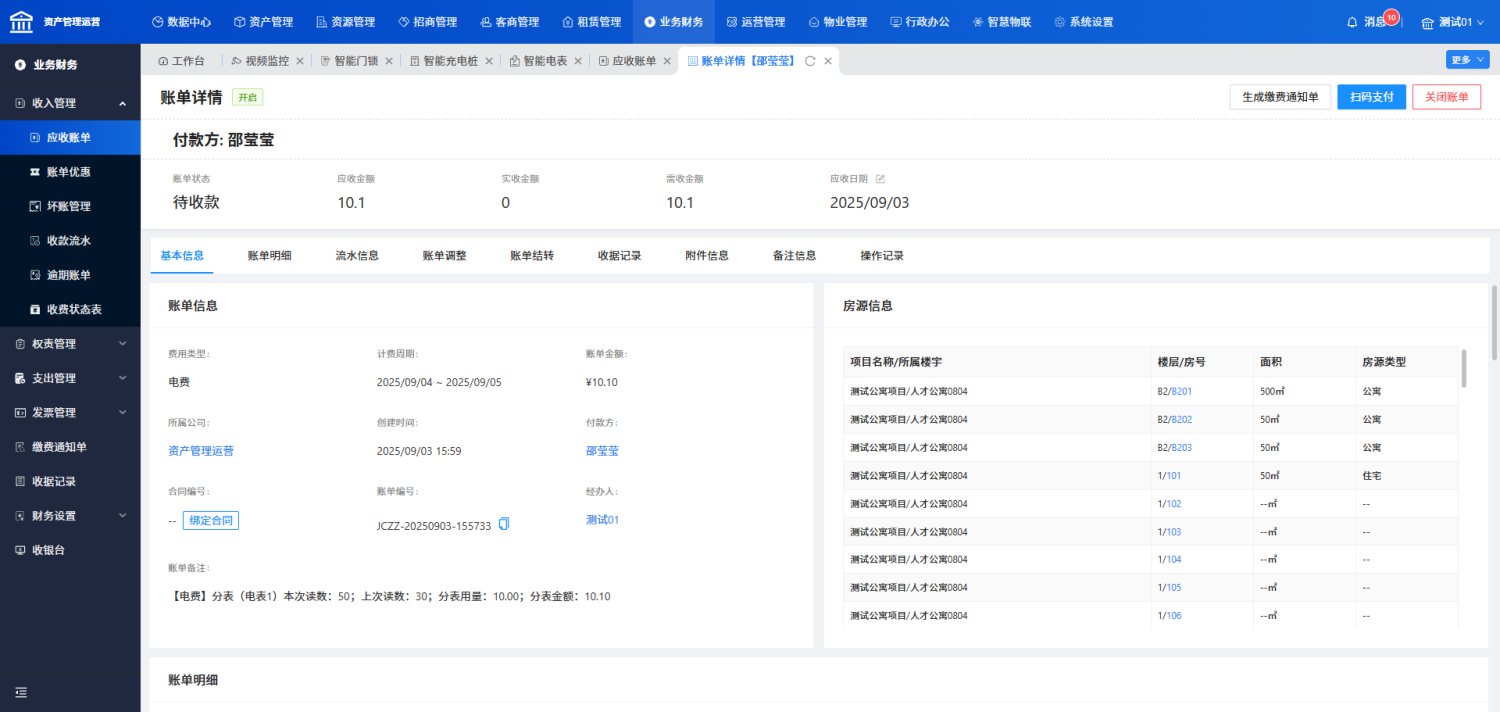Close the 账单详情【邵莹莹】 tab
Image resolution: width=1500 pixels, height=712 pixels.
click(828, 61)
